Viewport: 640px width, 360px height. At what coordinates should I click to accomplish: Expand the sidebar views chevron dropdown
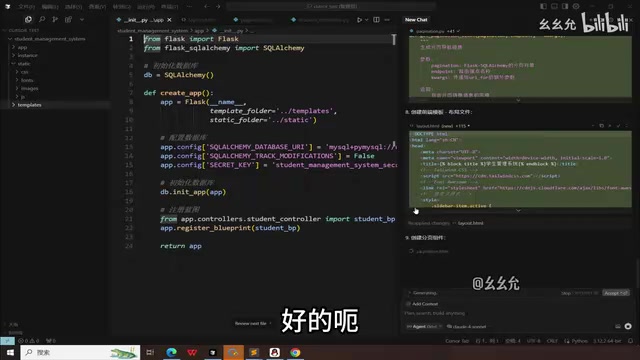click(82, 19)
